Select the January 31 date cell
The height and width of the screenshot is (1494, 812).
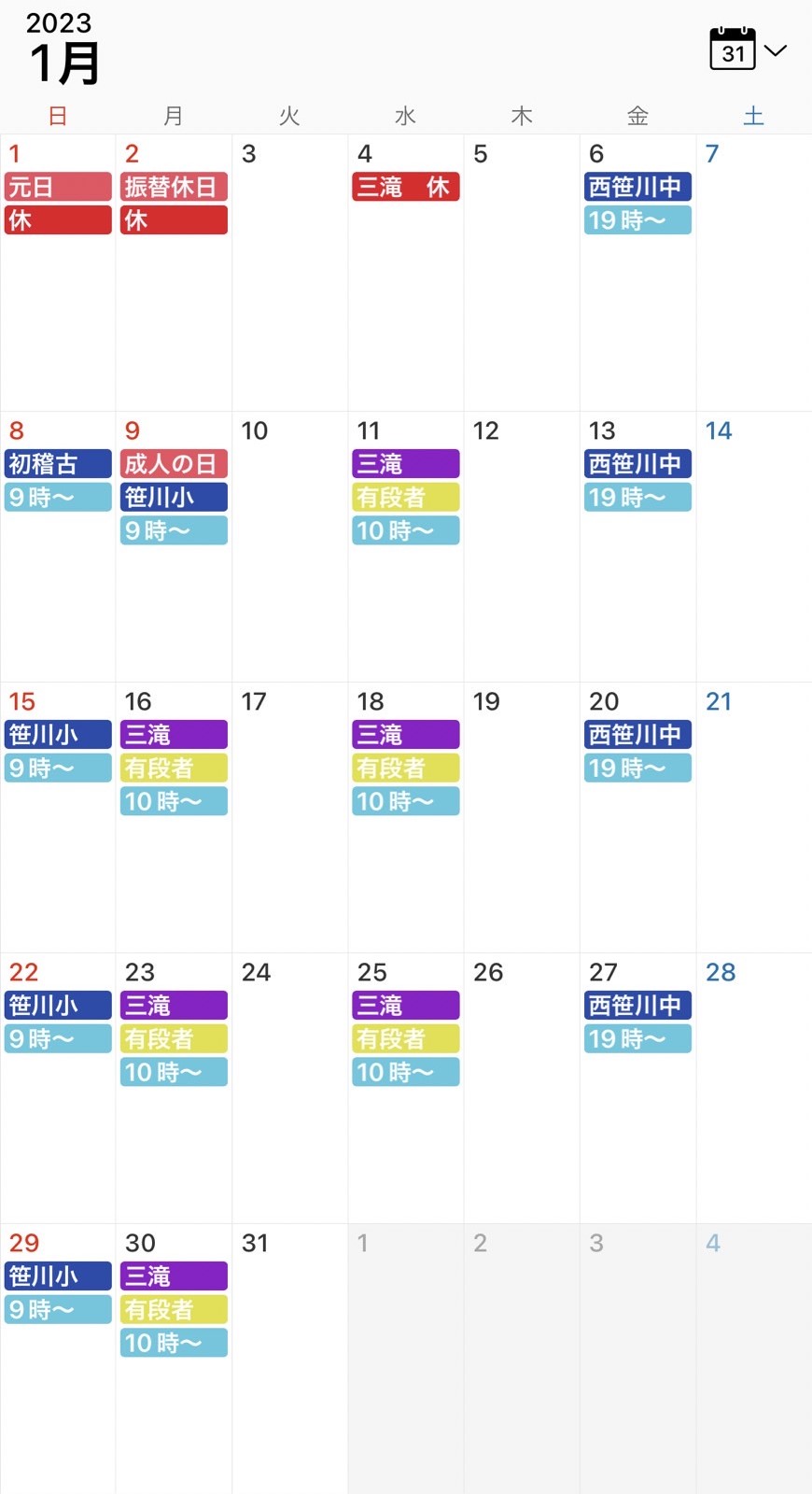(x=289, y=1359)
